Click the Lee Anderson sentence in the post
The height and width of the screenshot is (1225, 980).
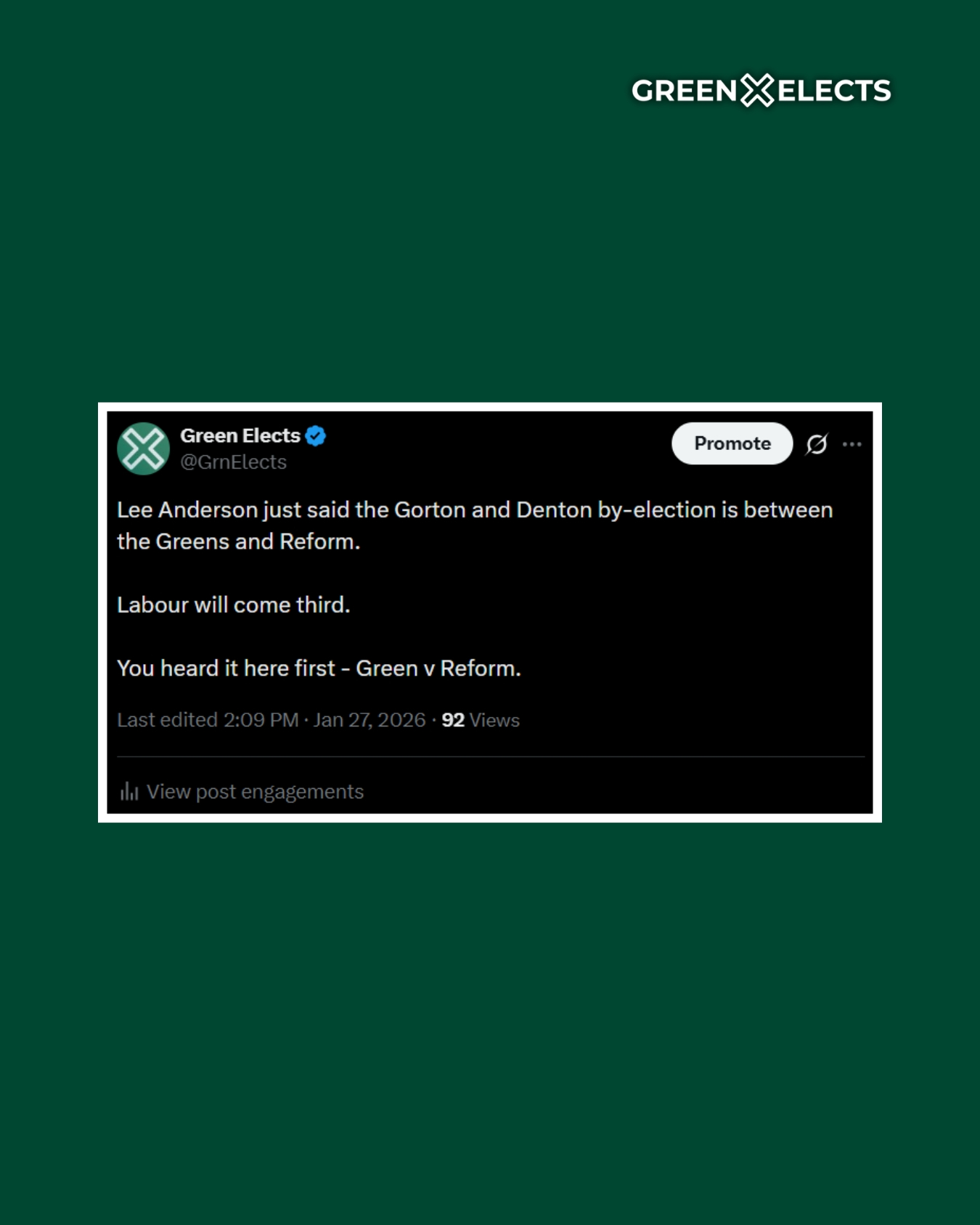(x=475, y=510)
